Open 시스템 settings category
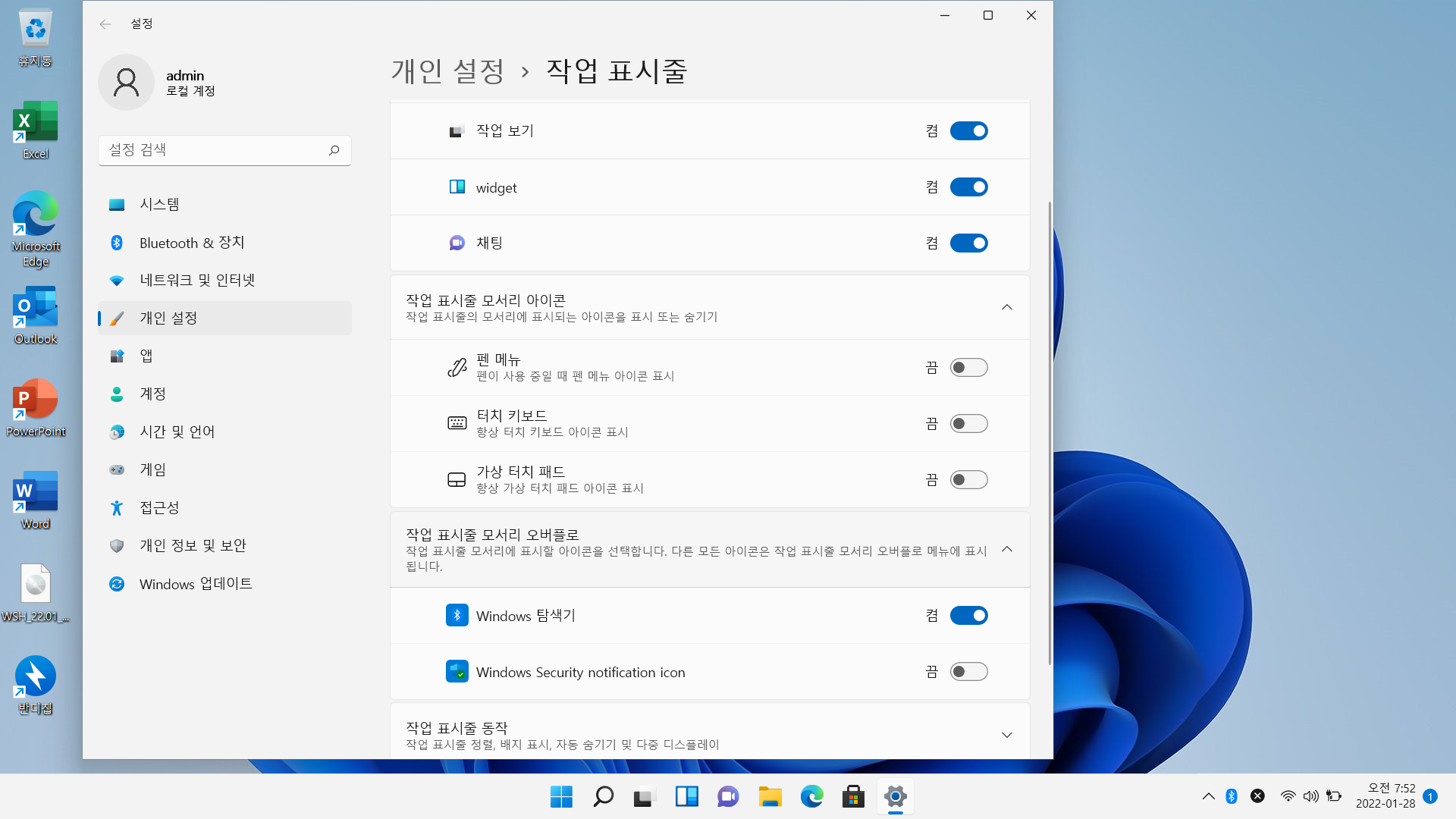 (x=224, y=204)
